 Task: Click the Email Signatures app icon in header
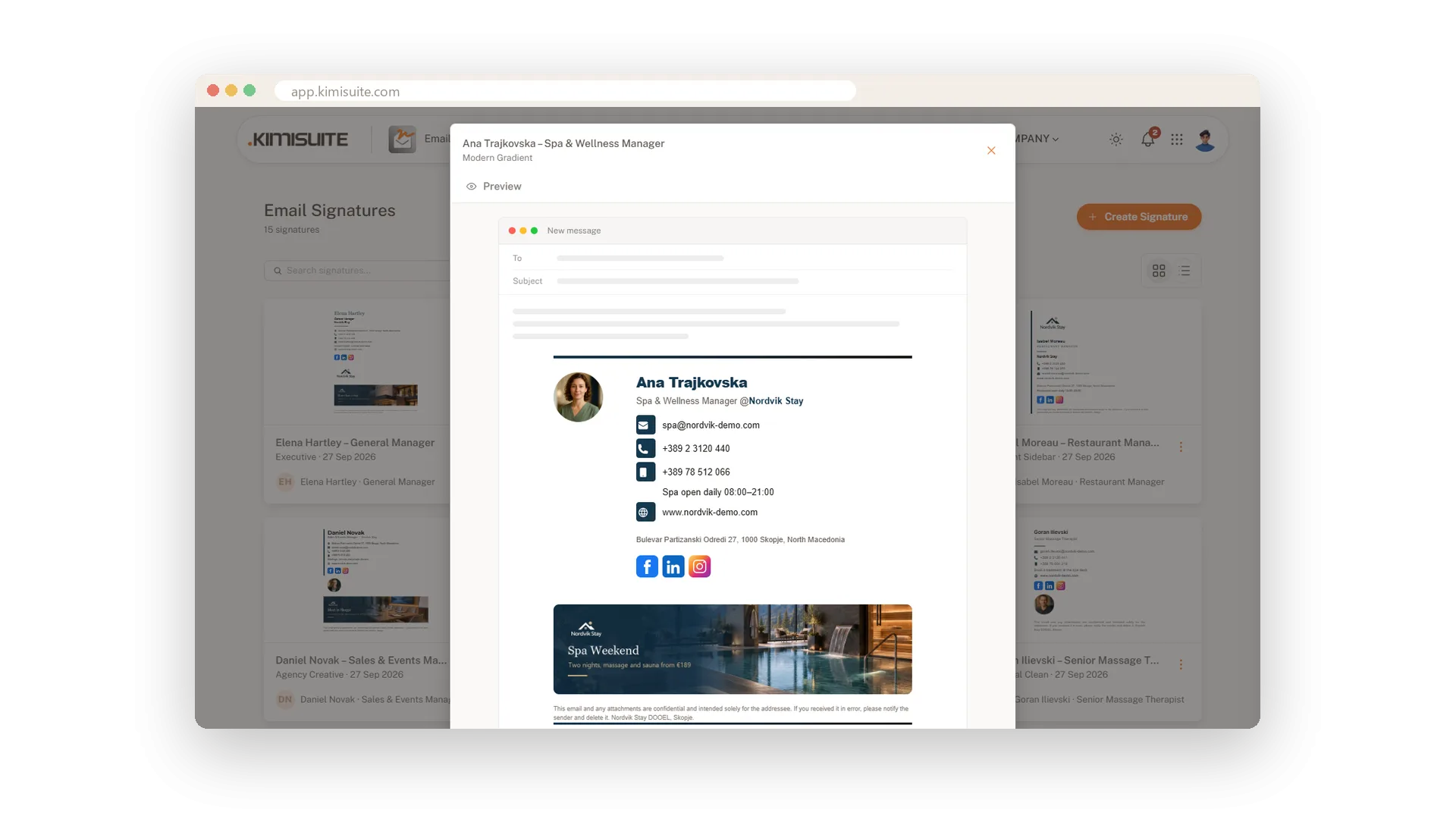403,140
